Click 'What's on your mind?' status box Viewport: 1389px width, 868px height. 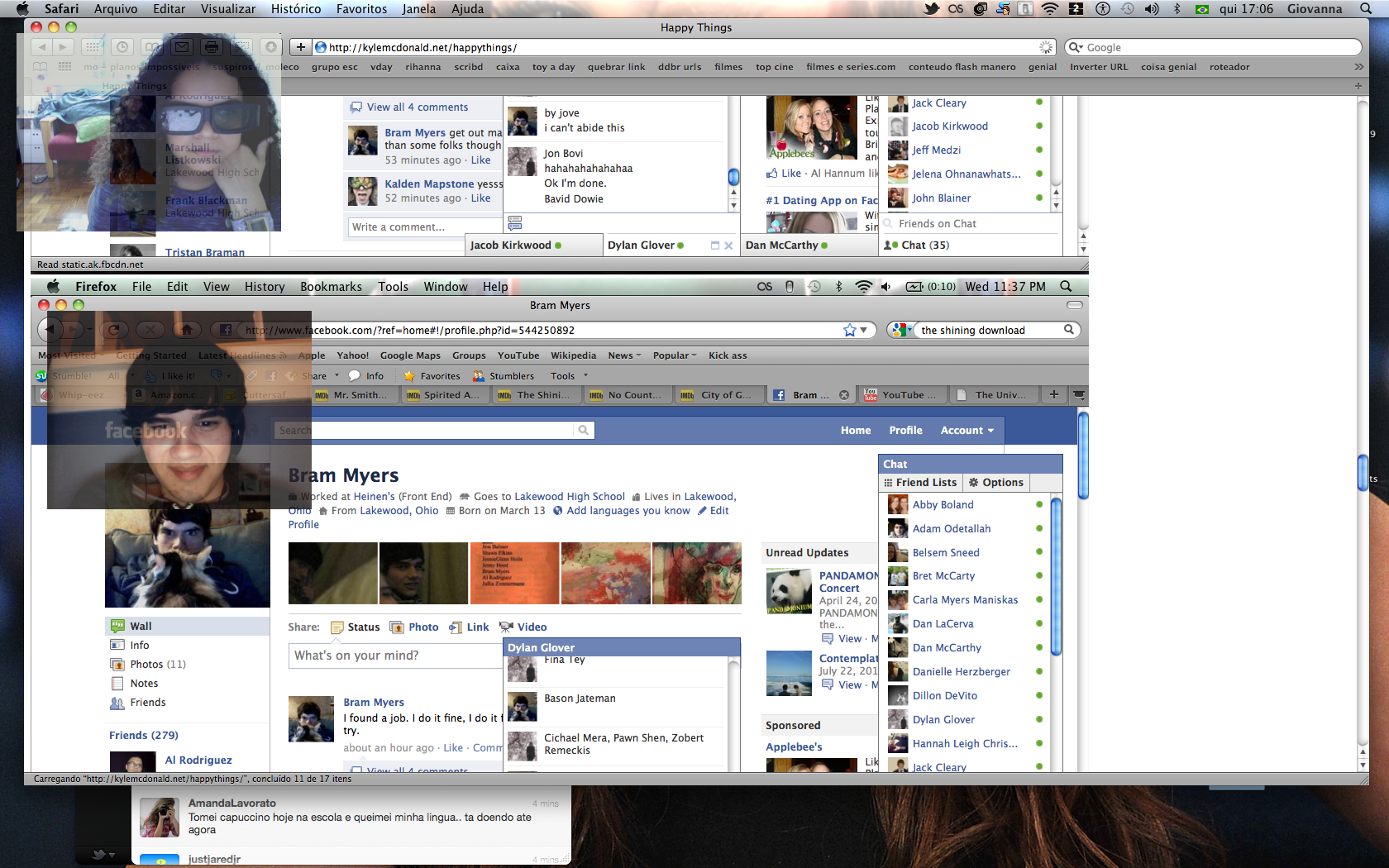[395, 656]
